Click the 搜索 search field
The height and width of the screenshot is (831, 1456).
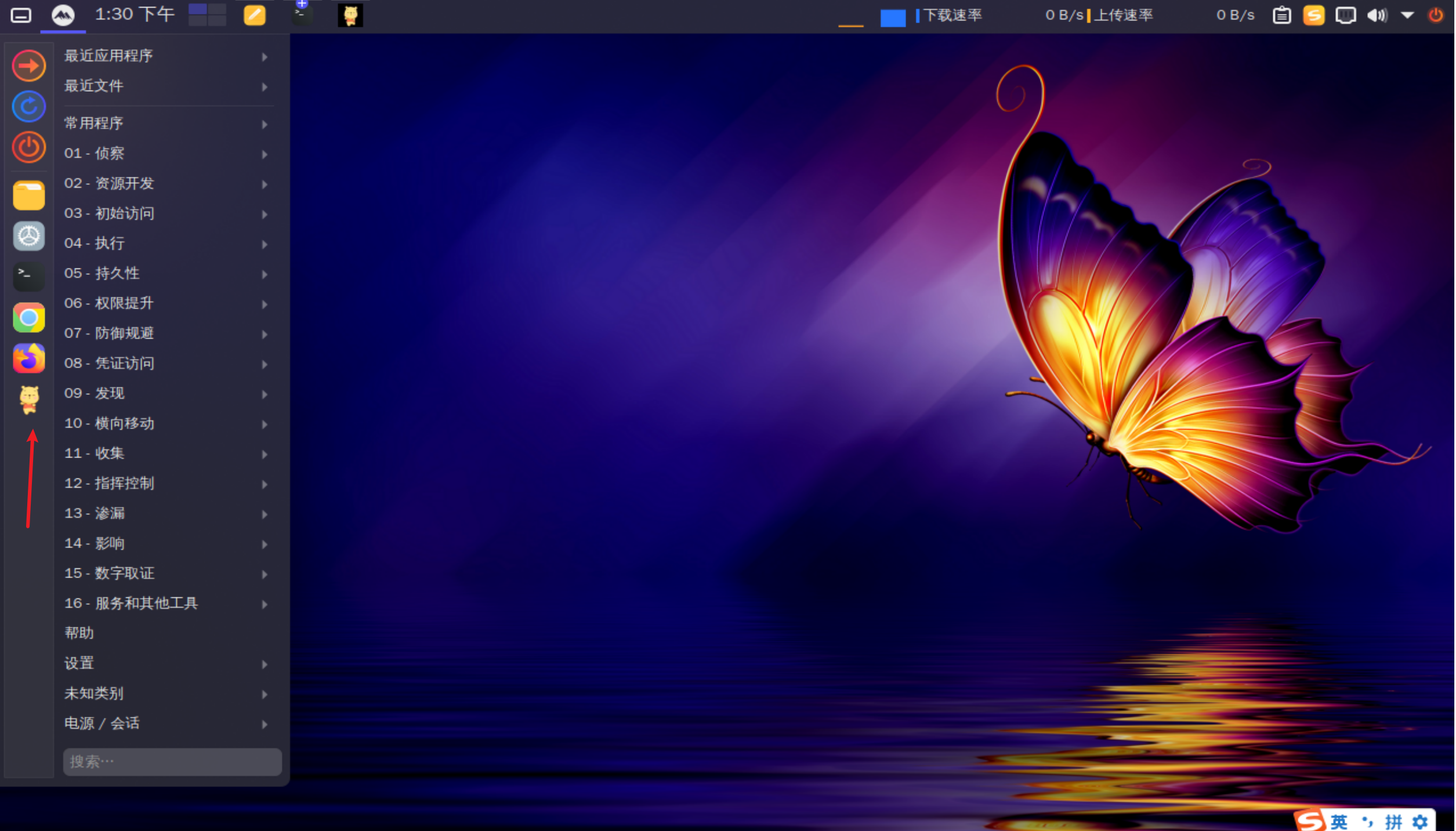tap(172, 761)
